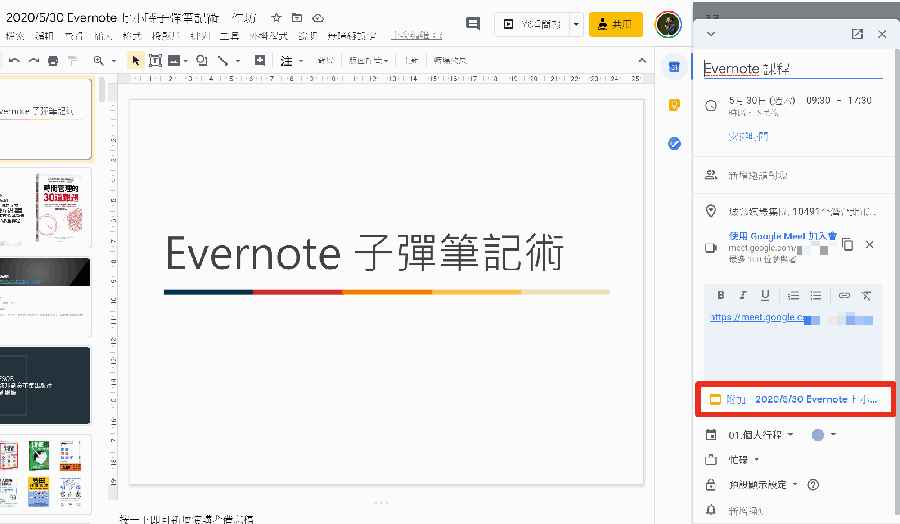
Task: Open the File menu
Action: click(15, 36)
